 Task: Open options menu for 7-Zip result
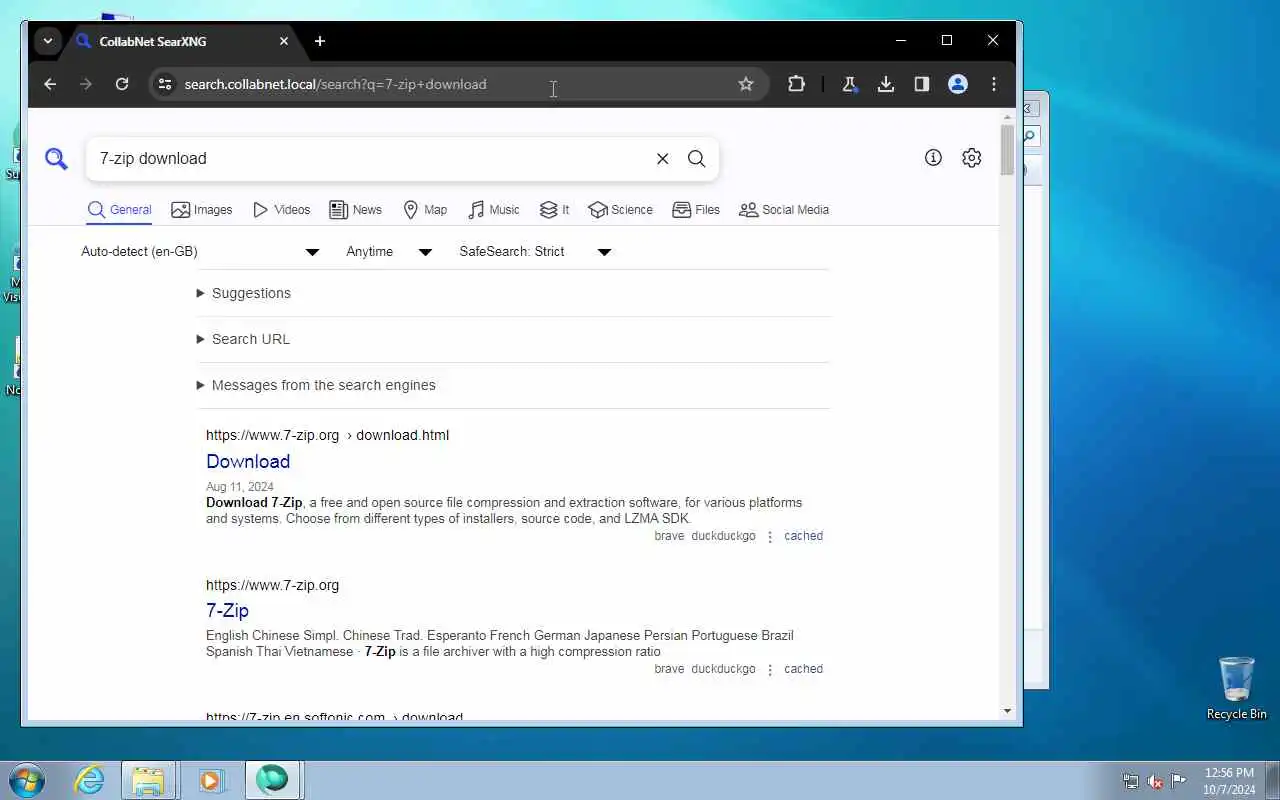coord(770,670)
